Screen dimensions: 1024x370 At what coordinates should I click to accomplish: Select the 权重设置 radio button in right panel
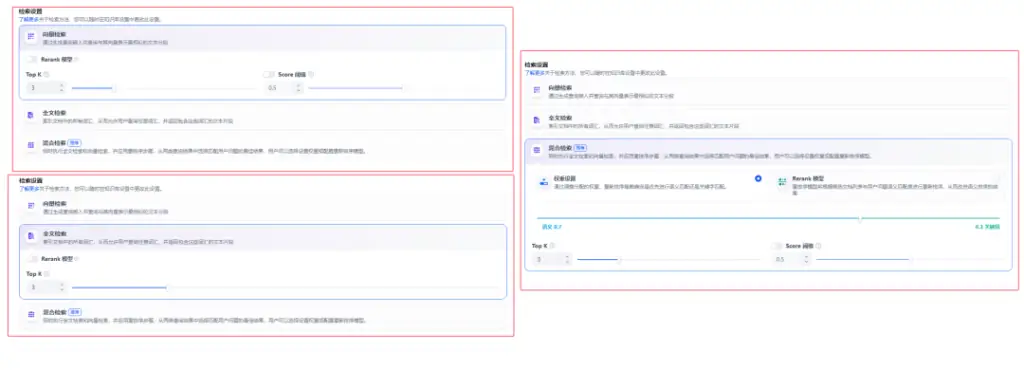coord(758,178)
